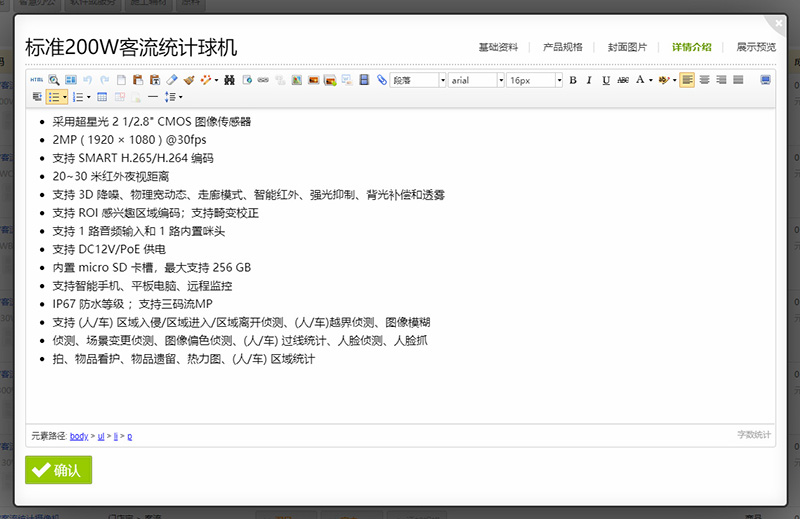Click body in element path
The width and height of the screenshot is (800, 519).
pos(79,436)
